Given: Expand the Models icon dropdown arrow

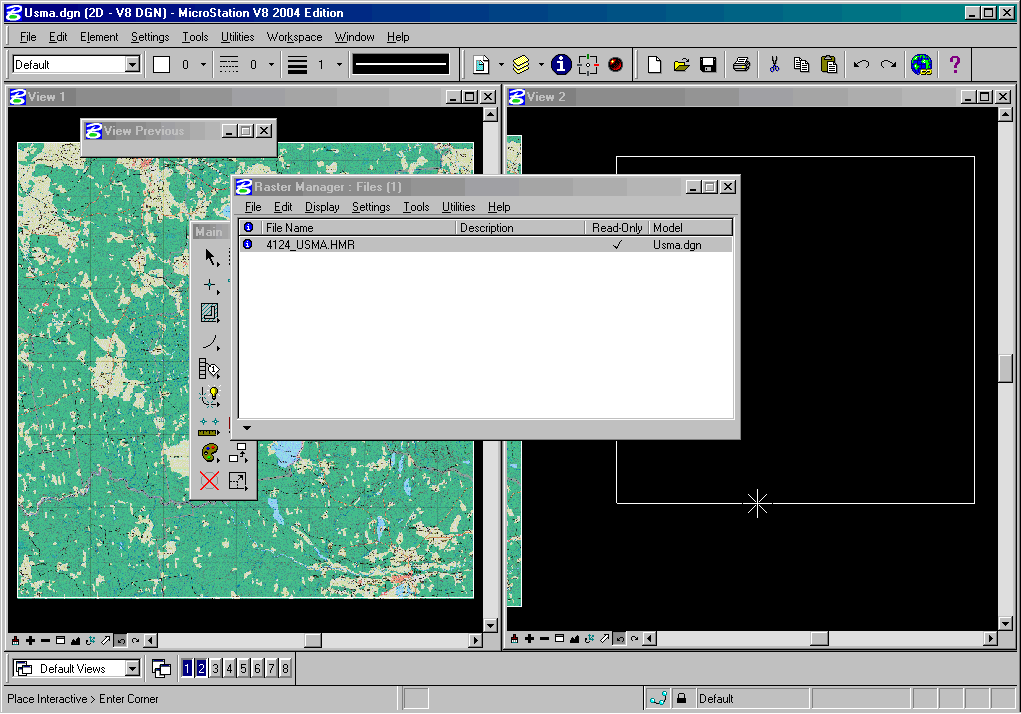Looking at the screenshot, I should (501, 64).
